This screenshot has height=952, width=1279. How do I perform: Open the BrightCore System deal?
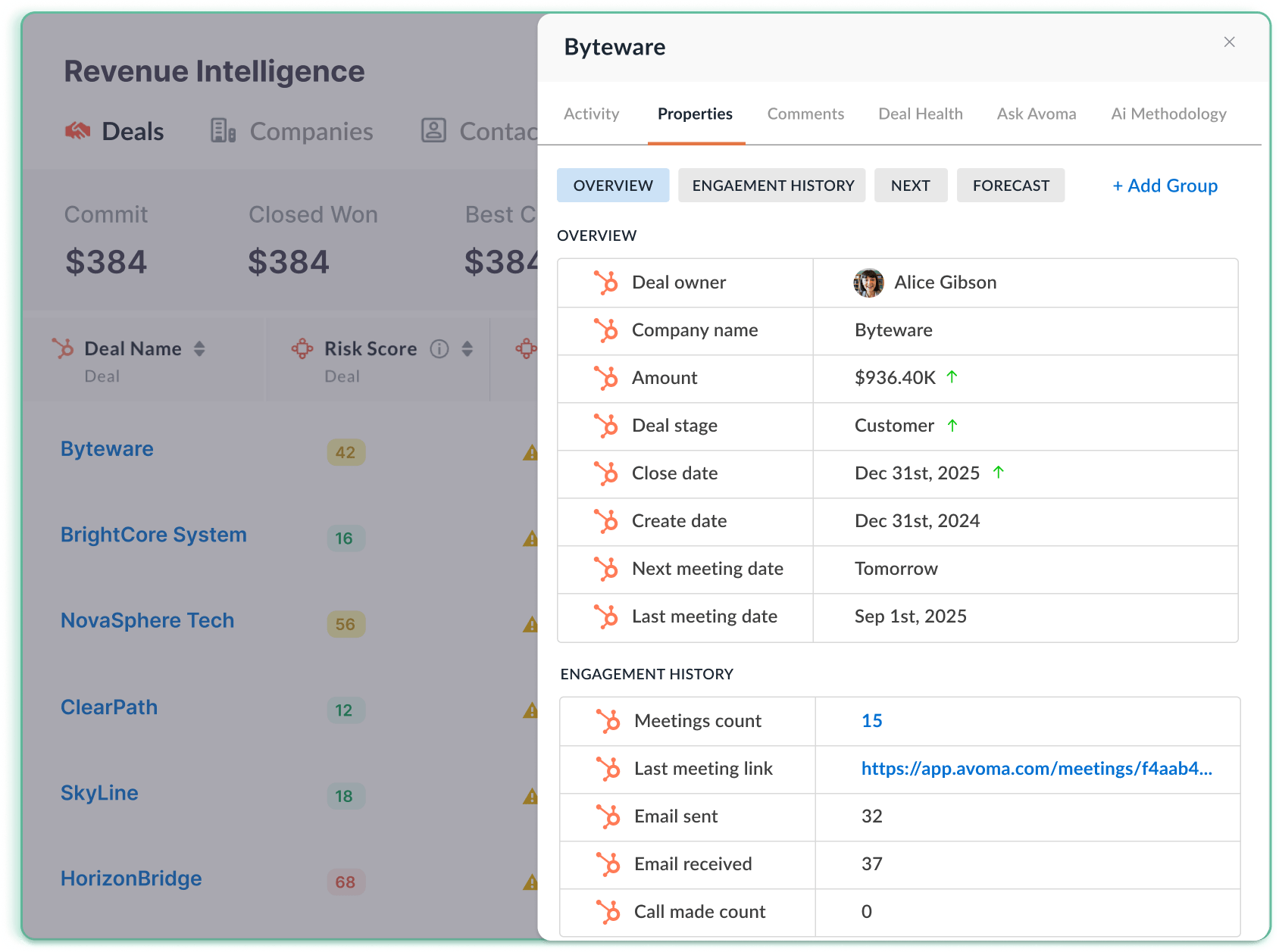[154, 535]
